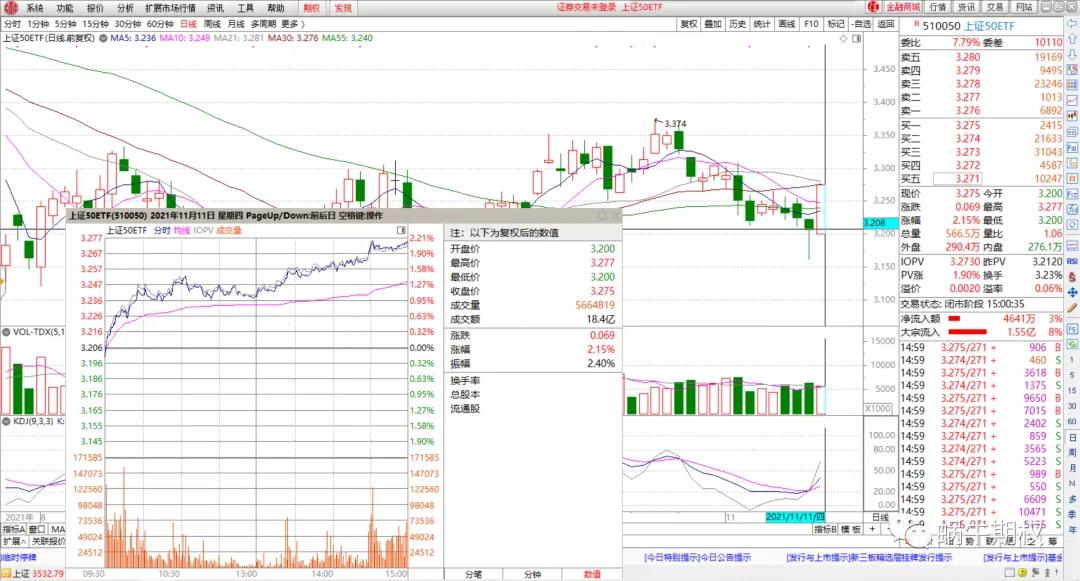Toggle 均线 display in the intraday popup
The image size is (1080, 581).
(x=181, y=230)
